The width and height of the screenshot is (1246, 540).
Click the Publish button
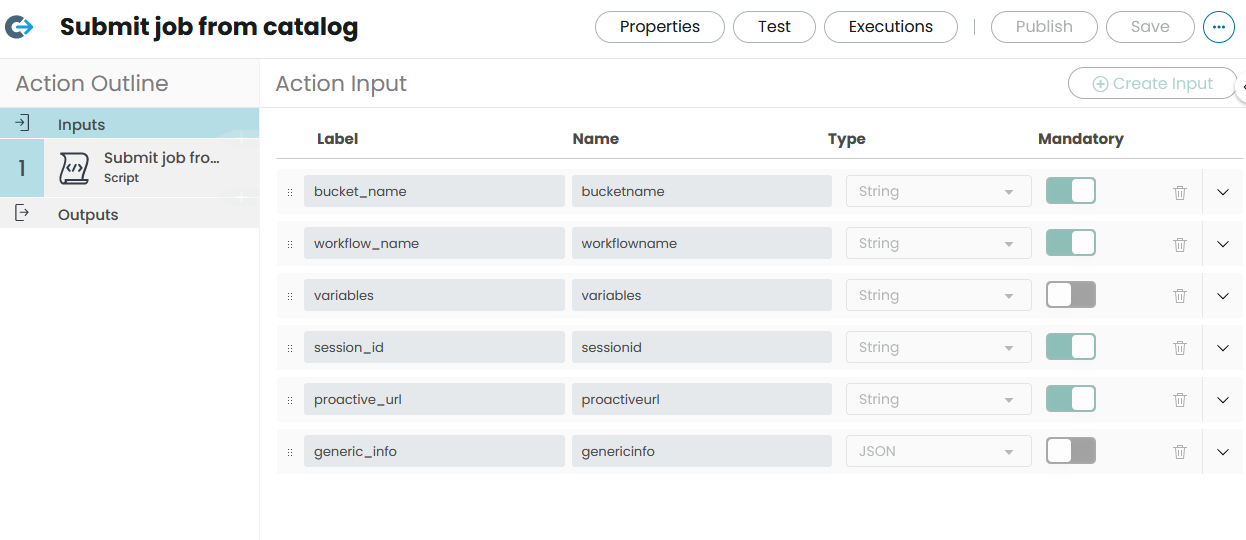(1044, 27)
